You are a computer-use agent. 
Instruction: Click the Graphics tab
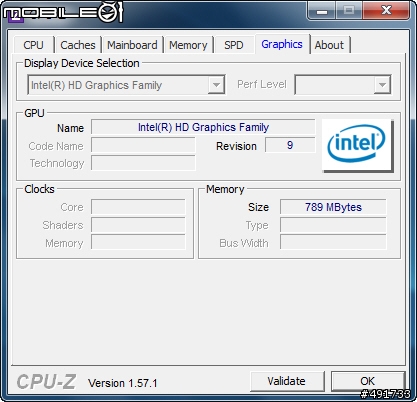coord(282,44)
